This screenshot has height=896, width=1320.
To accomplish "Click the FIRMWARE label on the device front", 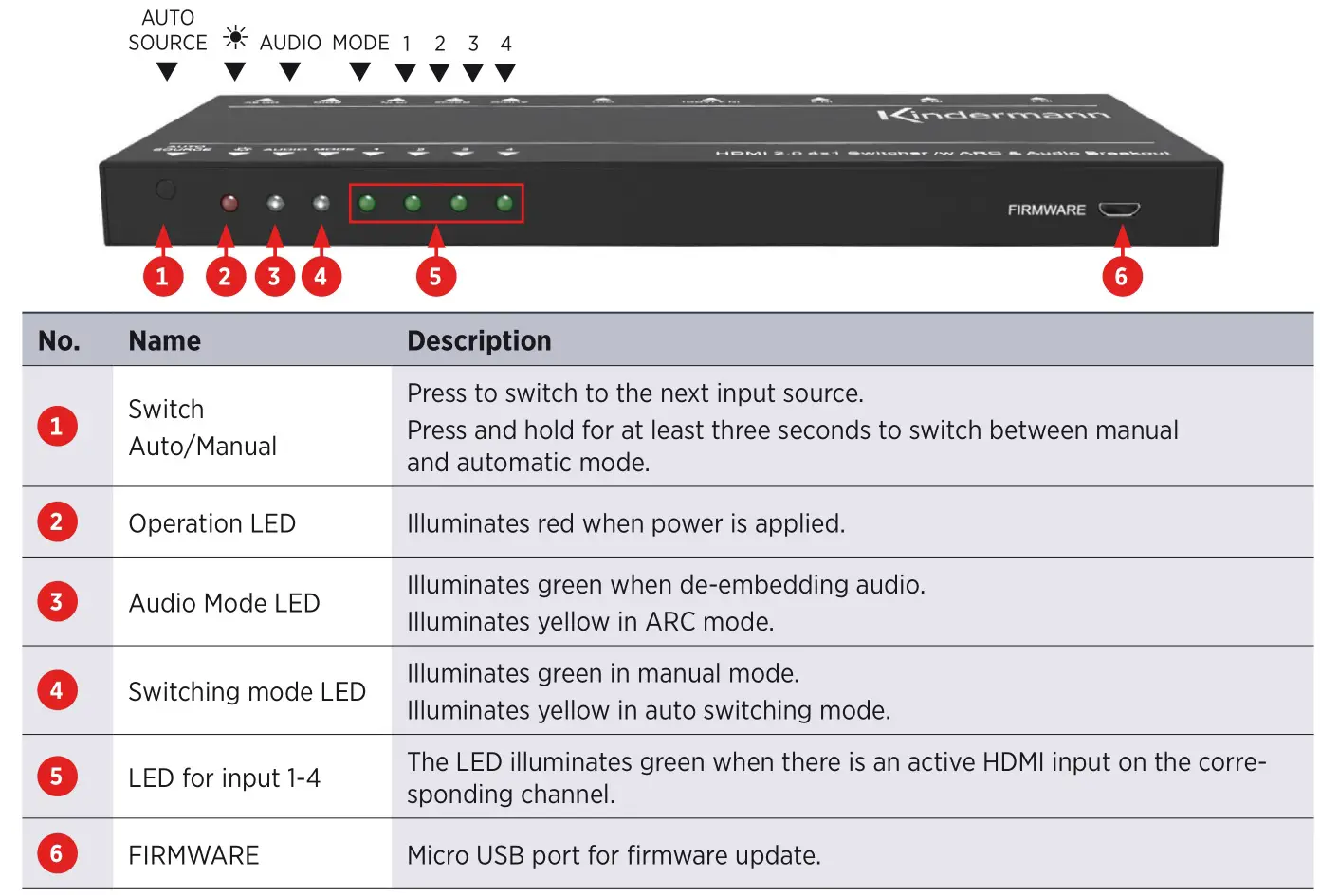I will pos(1046,210).
